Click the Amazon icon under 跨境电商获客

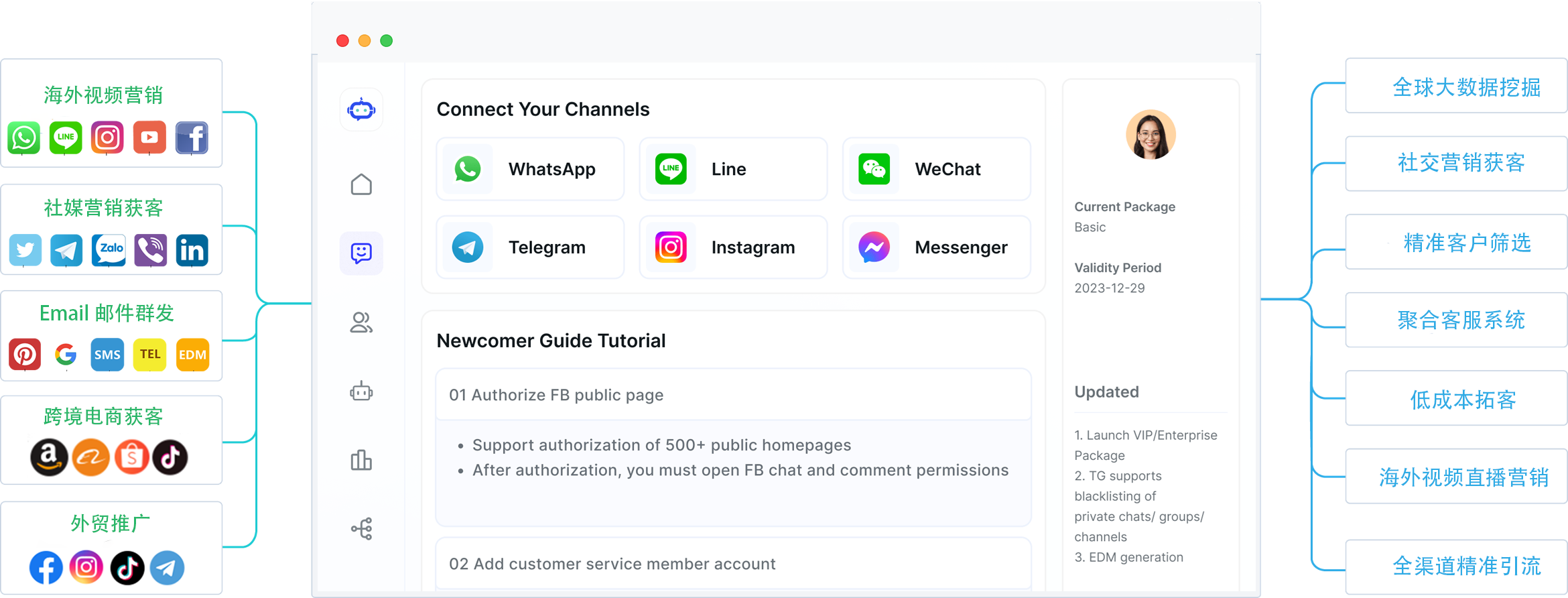click(49, 457)
